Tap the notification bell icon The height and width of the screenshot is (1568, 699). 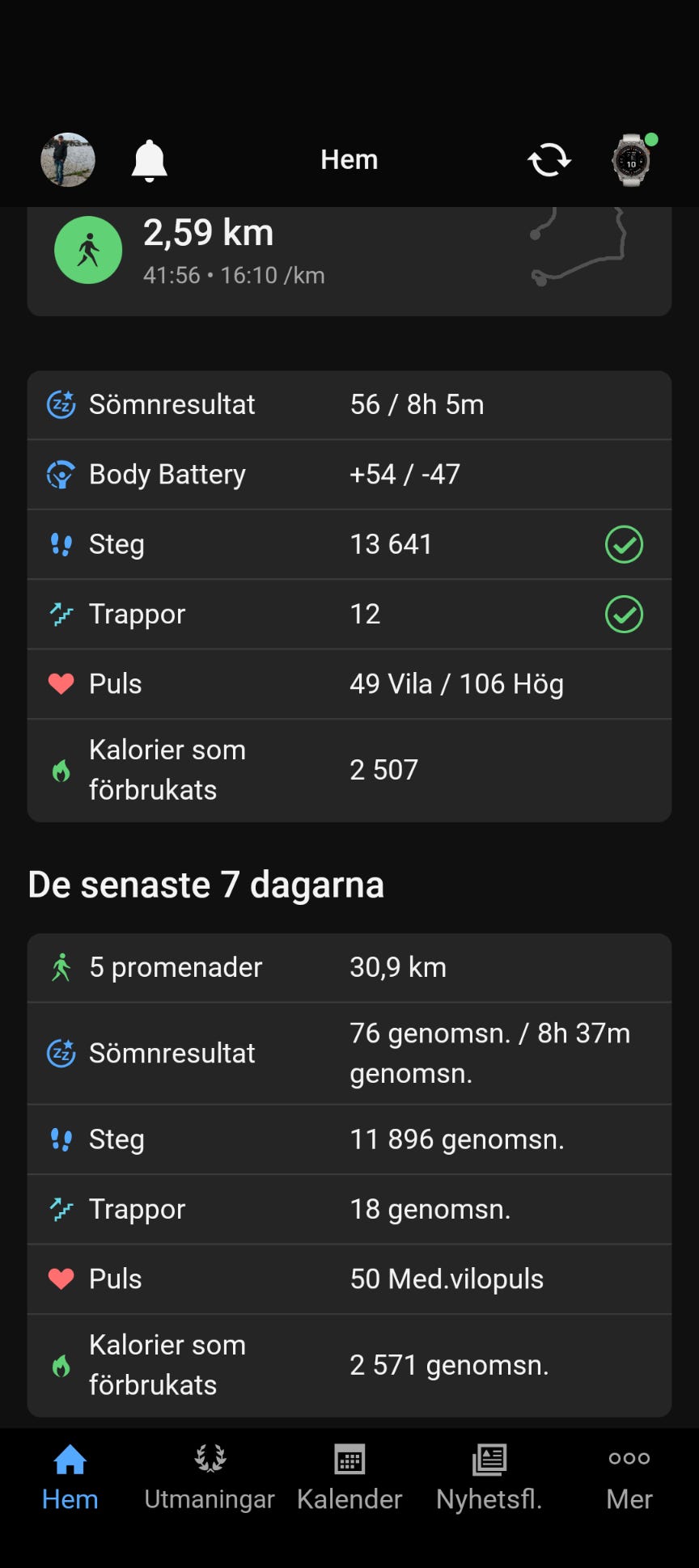click(150, 160)
